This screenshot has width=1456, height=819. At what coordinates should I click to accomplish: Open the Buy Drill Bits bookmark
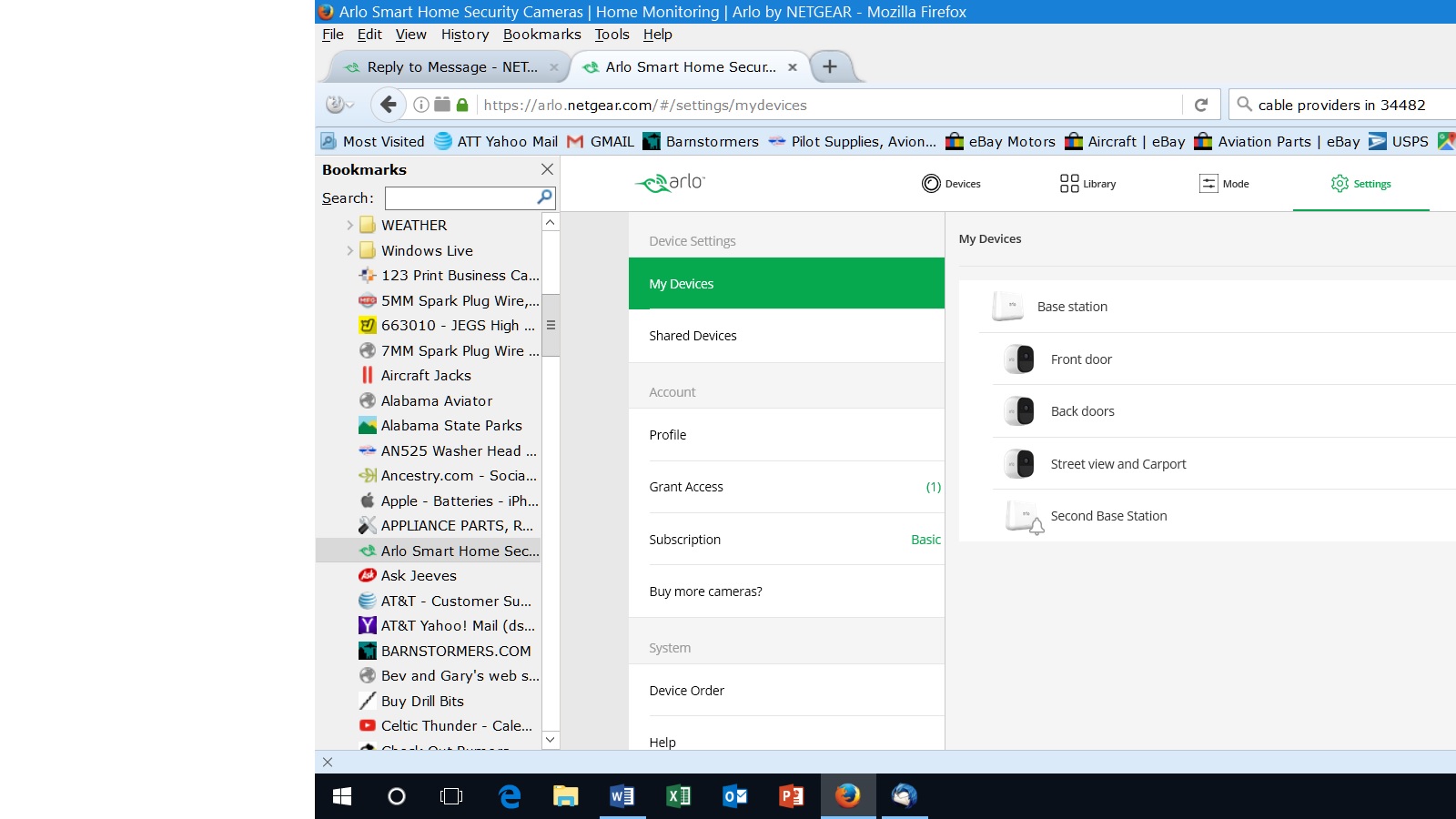tap(412, 702)
